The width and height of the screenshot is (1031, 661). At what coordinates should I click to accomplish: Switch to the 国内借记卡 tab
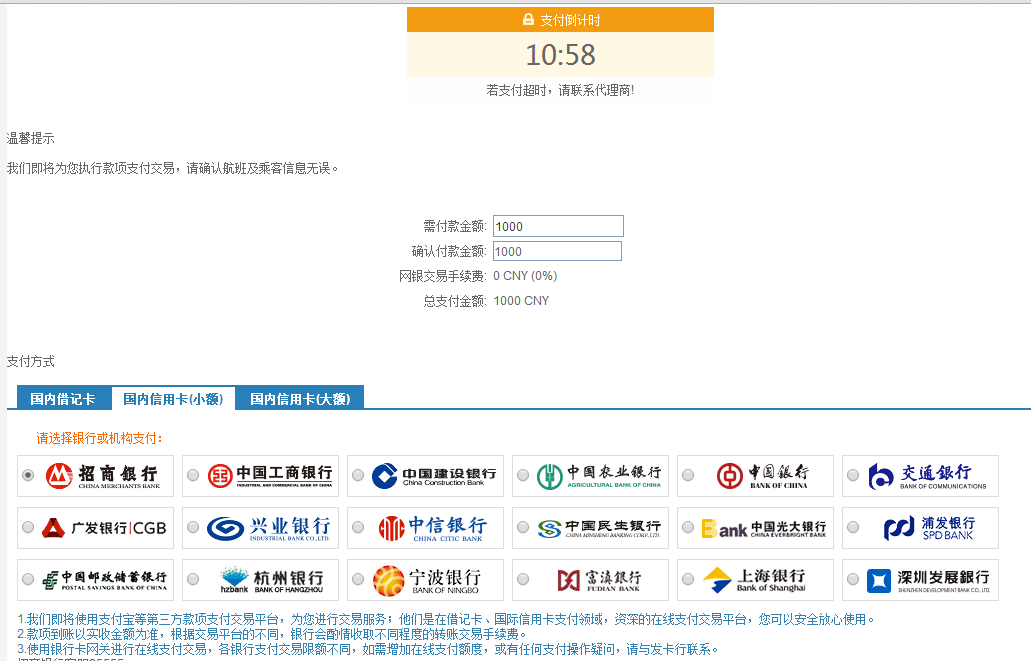[63, 398]
